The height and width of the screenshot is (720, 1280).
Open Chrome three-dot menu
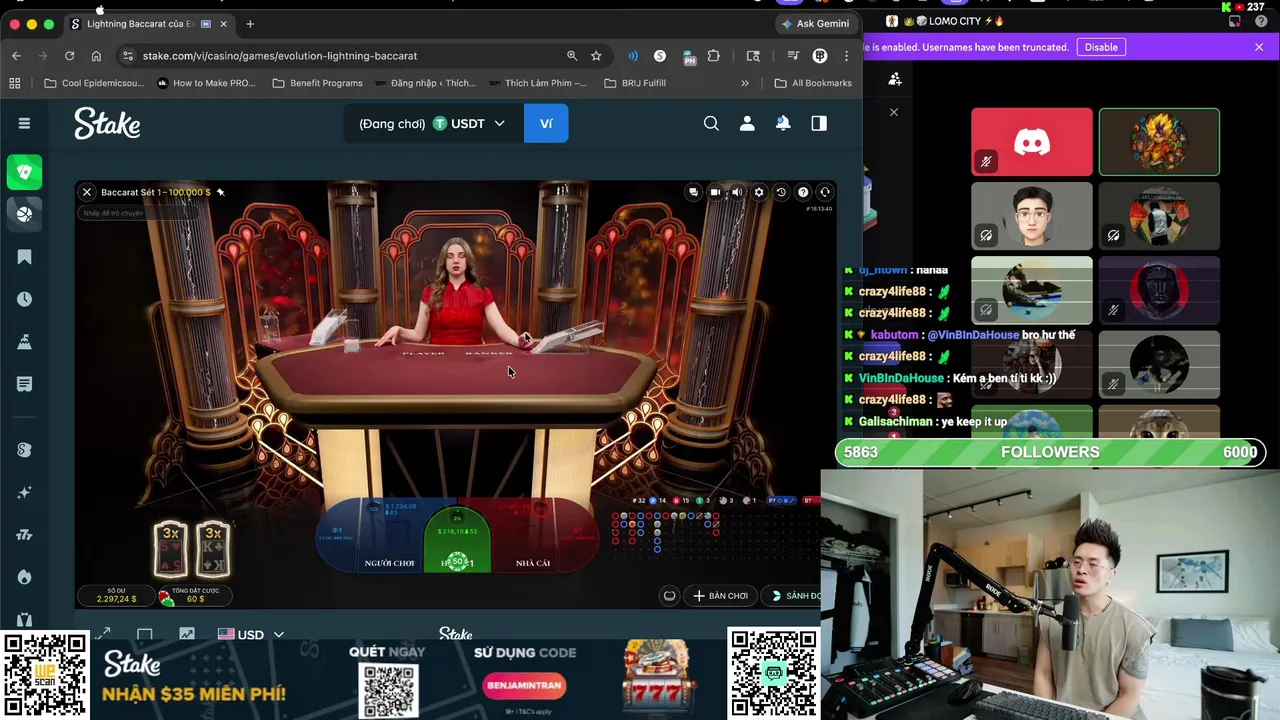(847, 56)
